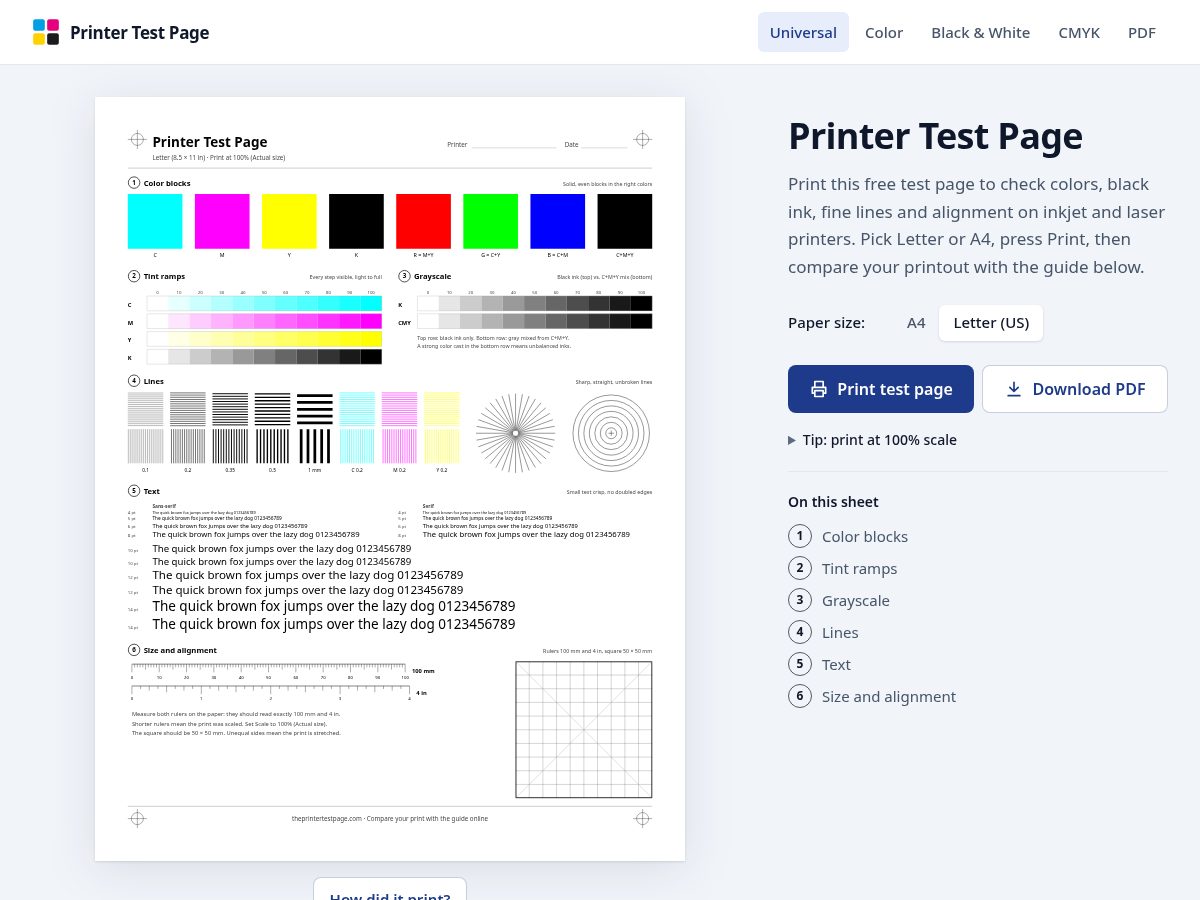Click the 1 mm black line pattern

[x=315, y=428]
